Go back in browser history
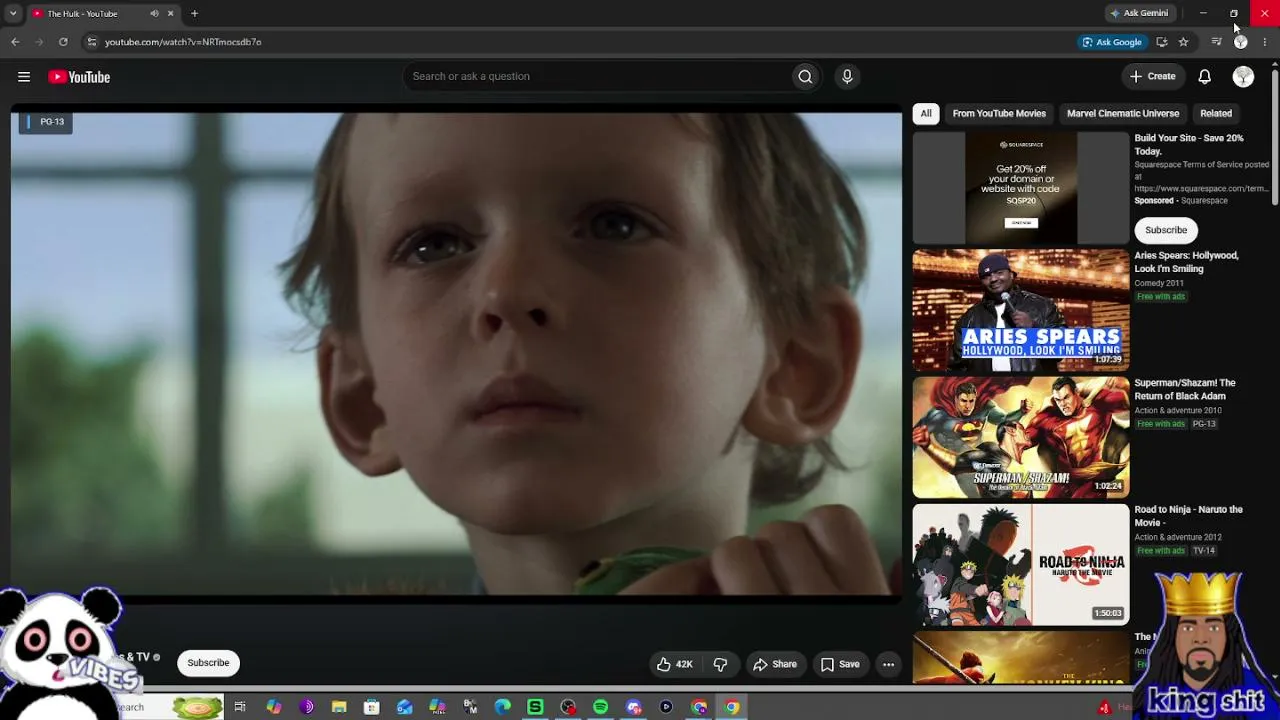The image size is (1280, 720). coord(15,42)
